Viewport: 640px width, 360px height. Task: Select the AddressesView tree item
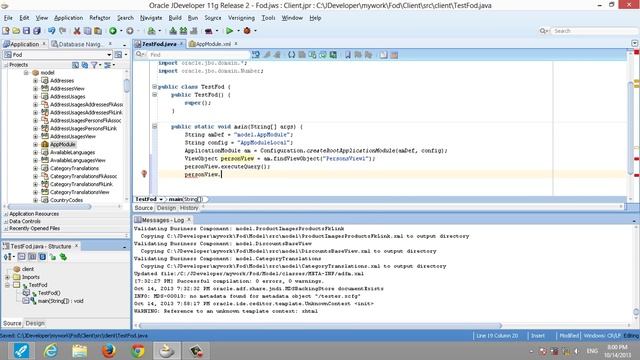(67, 89)
